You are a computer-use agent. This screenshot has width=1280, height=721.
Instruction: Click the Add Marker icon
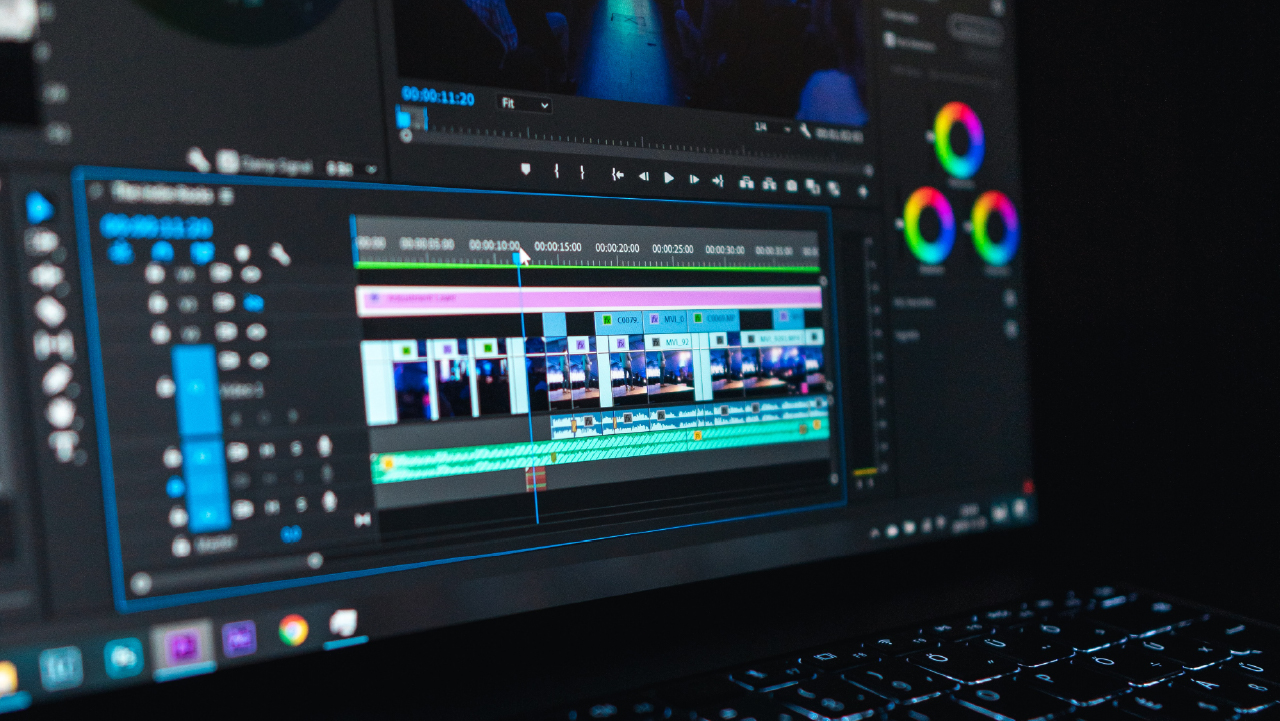[526, 170]
